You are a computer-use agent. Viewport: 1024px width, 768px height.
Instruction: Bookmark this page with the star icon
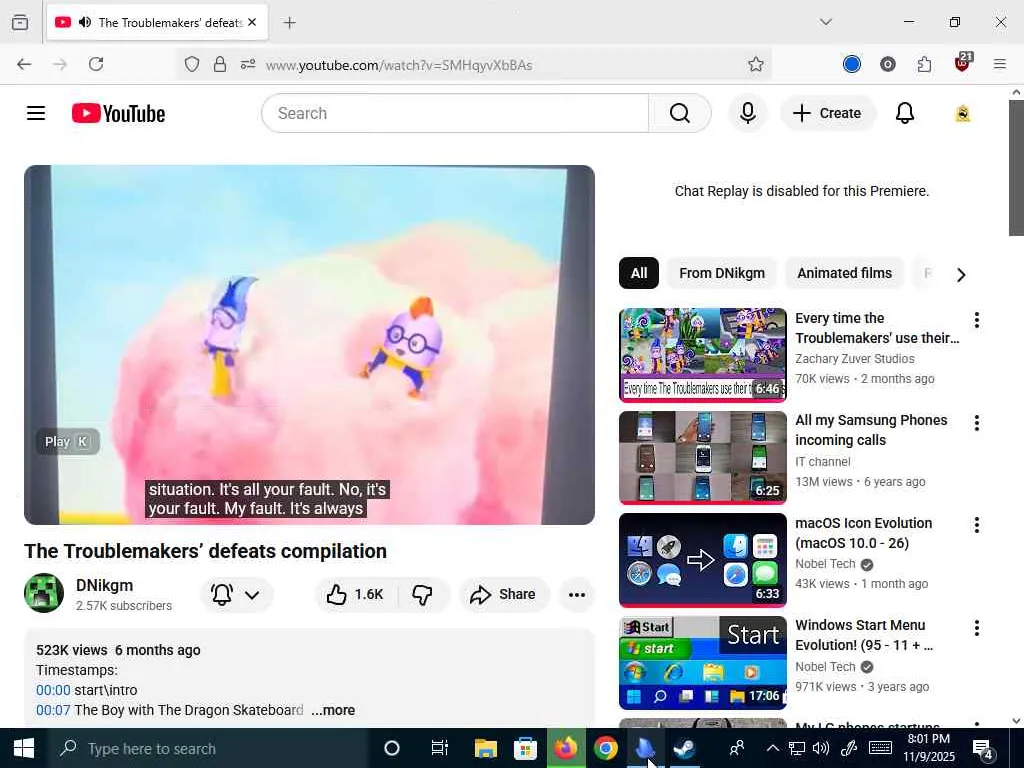pos(756,64)
